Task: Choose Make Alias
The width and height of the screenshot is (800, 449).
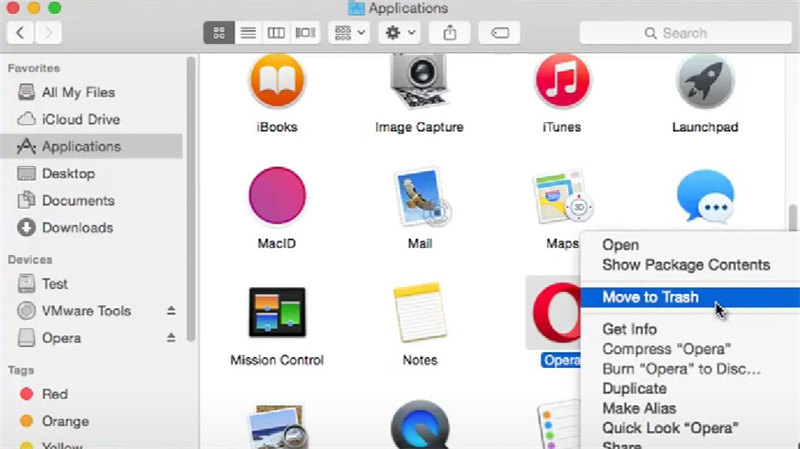Action: (x=690, y=409)
